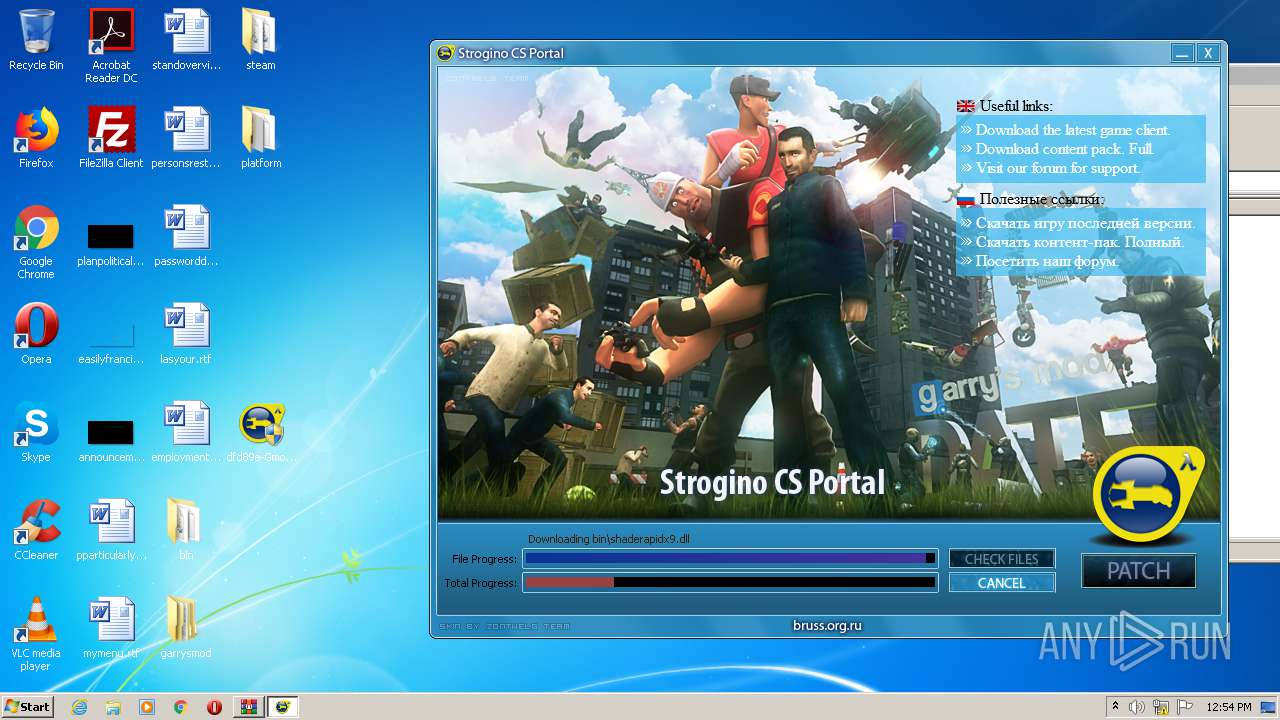
Task: Open the garrysmod folder icon
Action: 186,628
